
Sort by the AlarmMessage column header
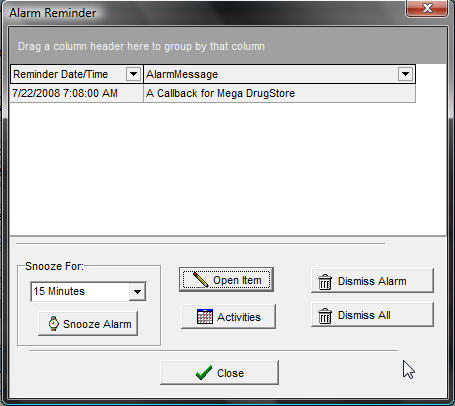point(271,74)
